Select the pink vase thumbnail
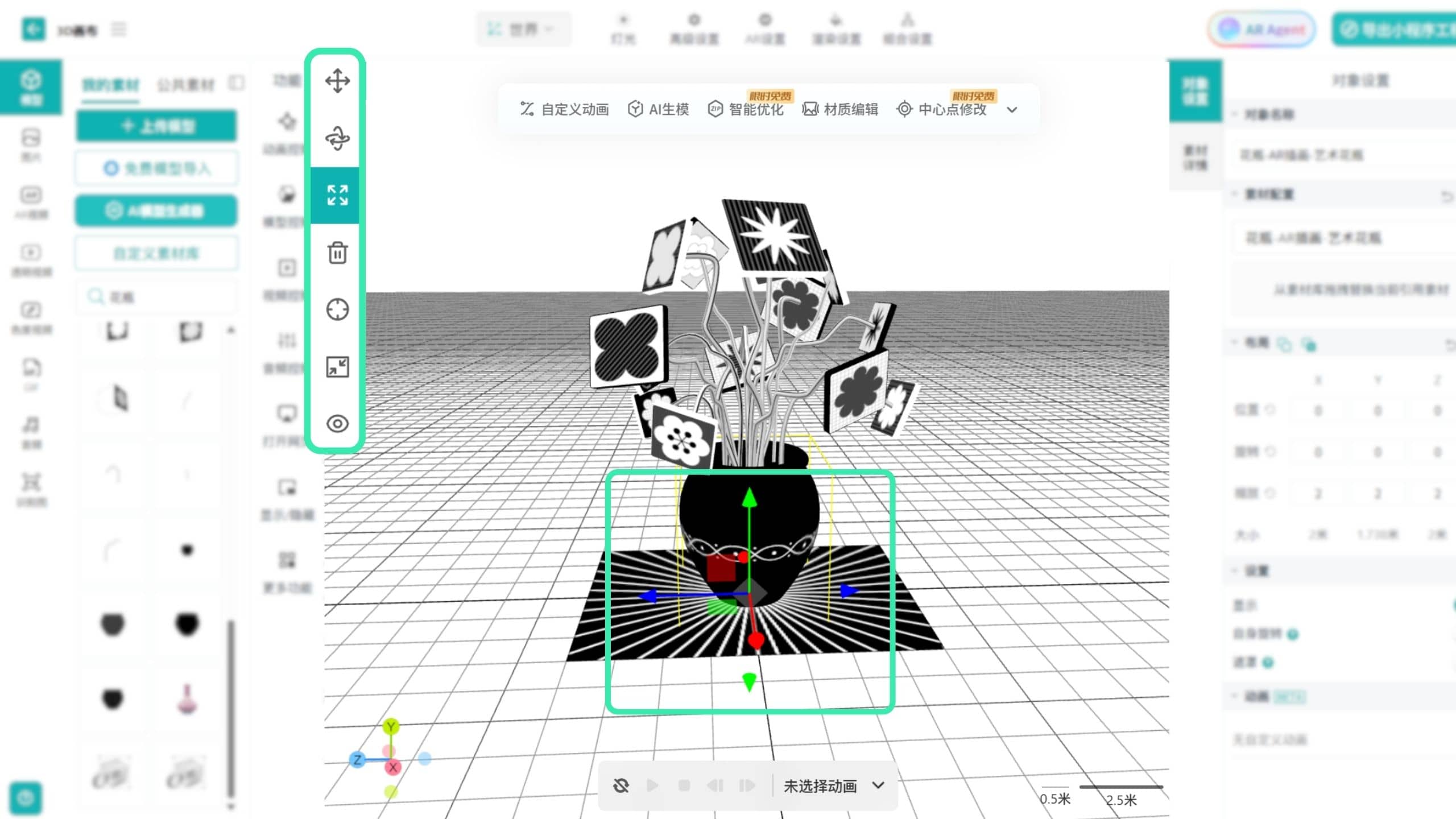The image size is (1456, 819). [x=187, y=699]
